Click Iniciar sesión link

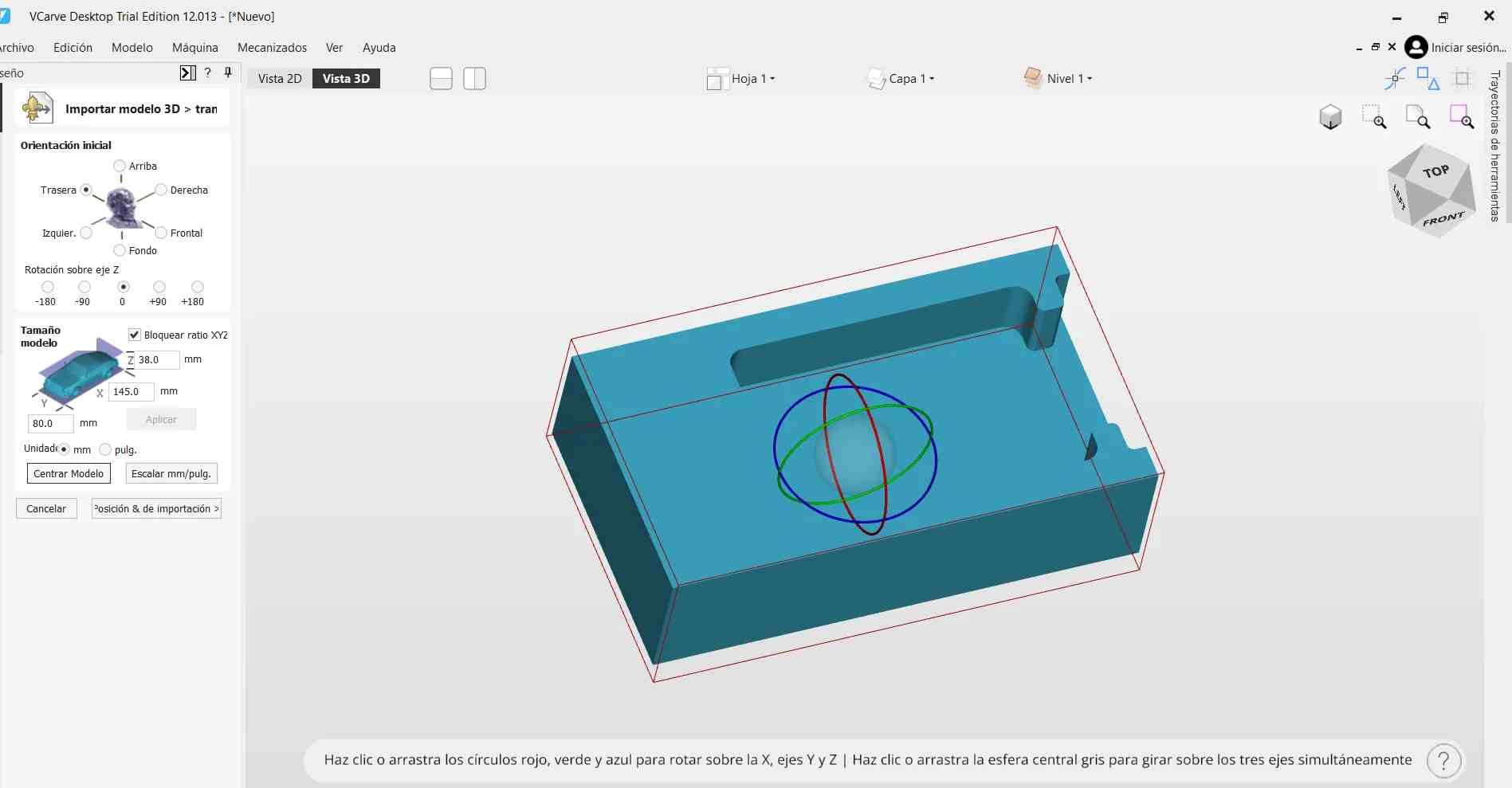1468,48
